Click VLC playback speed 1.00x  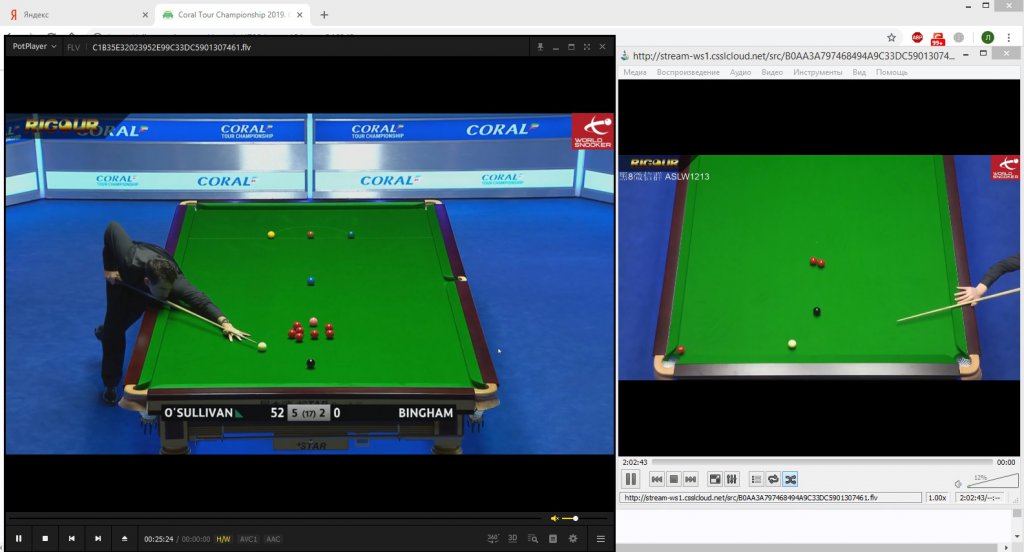coord(937,498)
